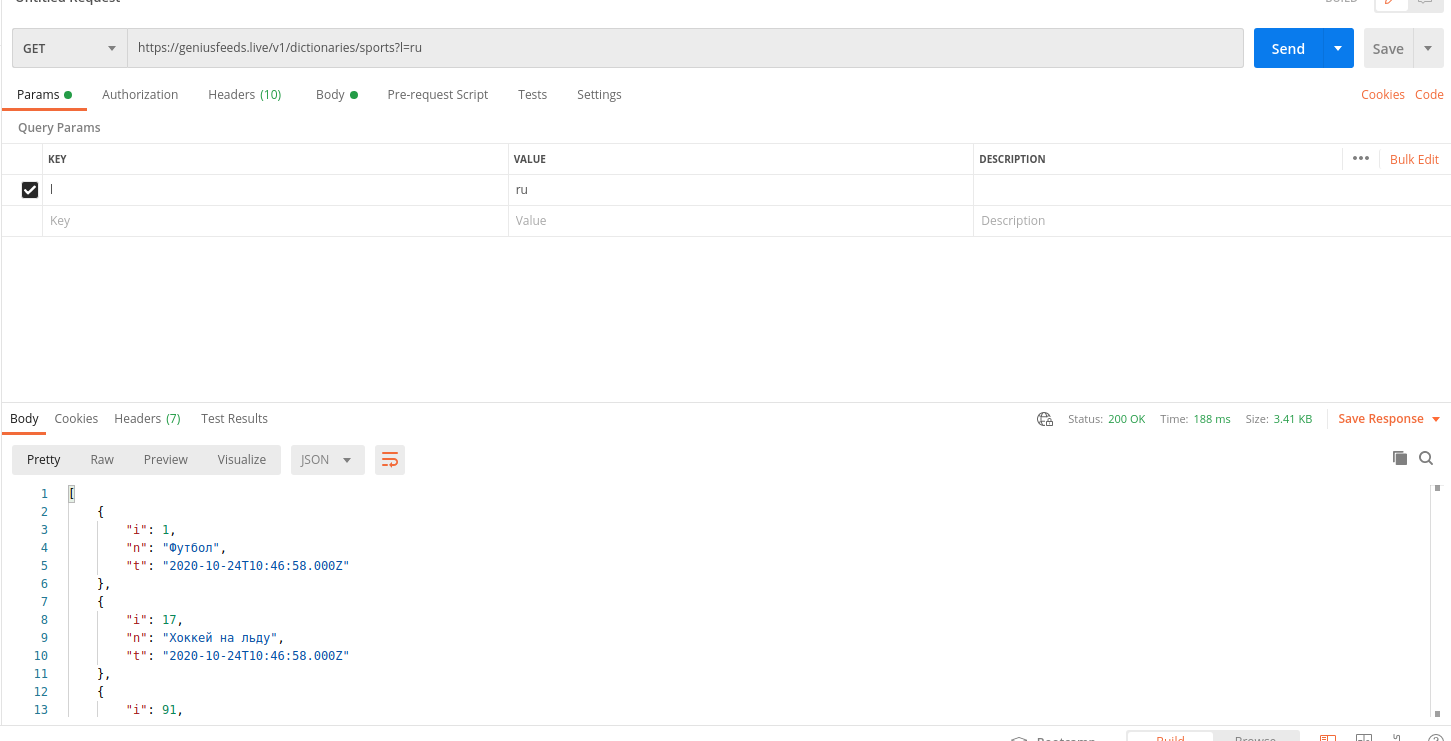This screenshot has width=1451, height=741.
Task: Open the Code link
Action: [x=1428, y=94]
